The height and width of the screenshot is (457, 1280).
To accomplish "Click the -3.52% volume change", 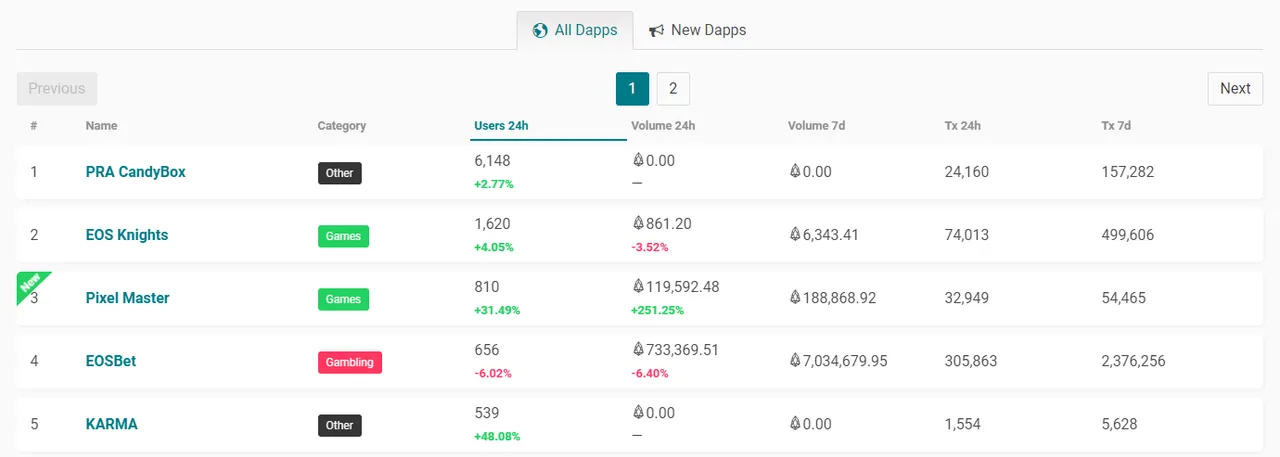I will (x=650, y=247).
